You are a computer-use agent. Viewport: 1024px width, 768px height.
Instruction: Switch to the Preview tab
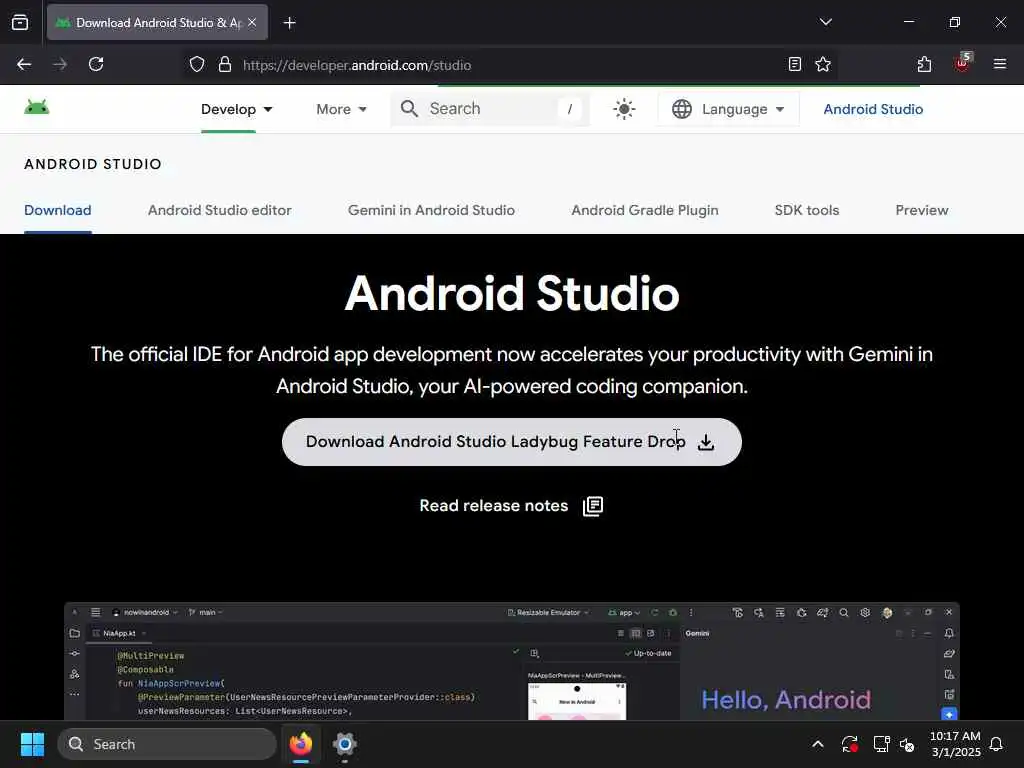pyautogui.click(x=921, y=210)
